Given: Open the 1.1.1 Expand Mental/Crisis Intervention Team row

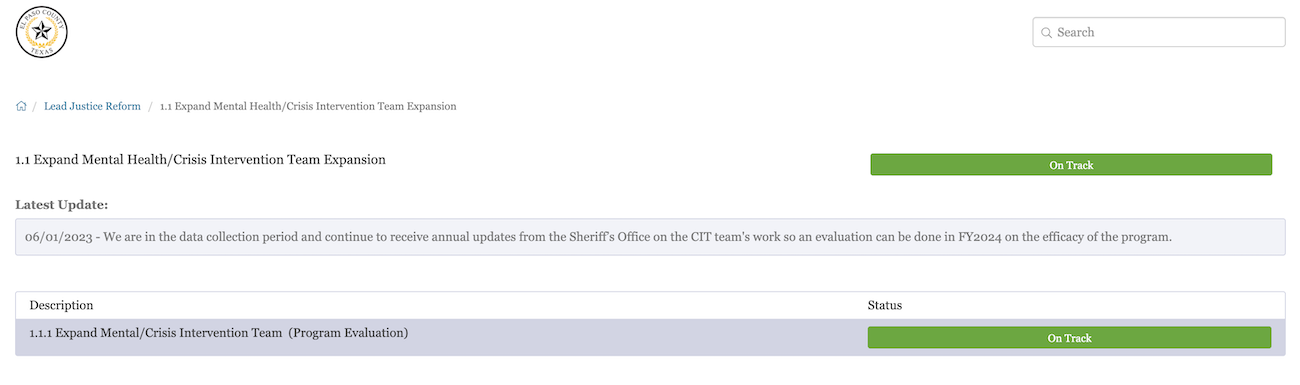Looking at the screenshot, I should (651, 337).
